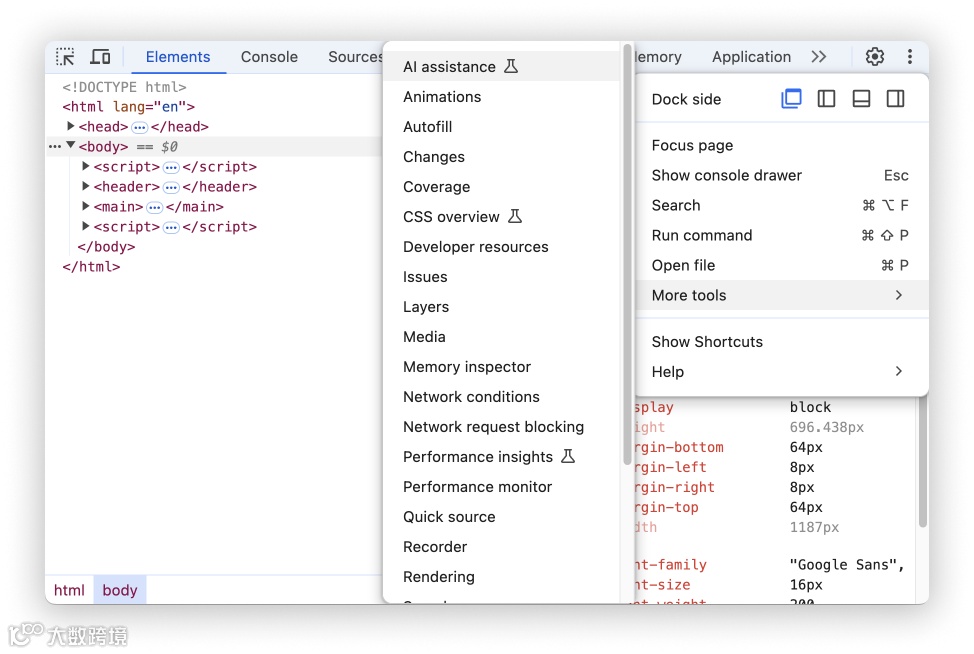This screenshot has width=974, height=654.
Task: Choose Open file
Action: pyautogui.click(x=782, y=265)
